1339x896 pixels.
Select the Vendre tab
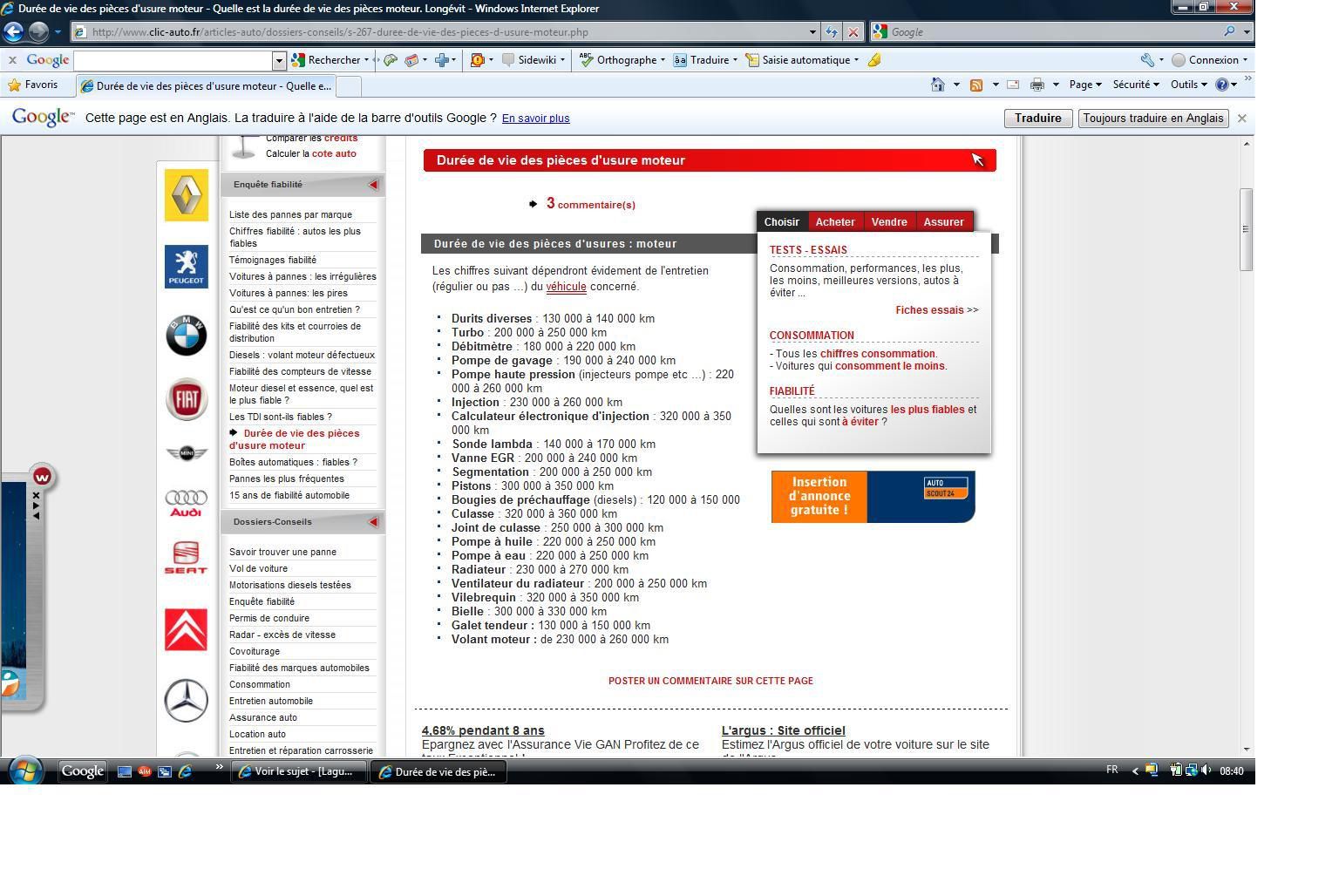click(889, 221)
